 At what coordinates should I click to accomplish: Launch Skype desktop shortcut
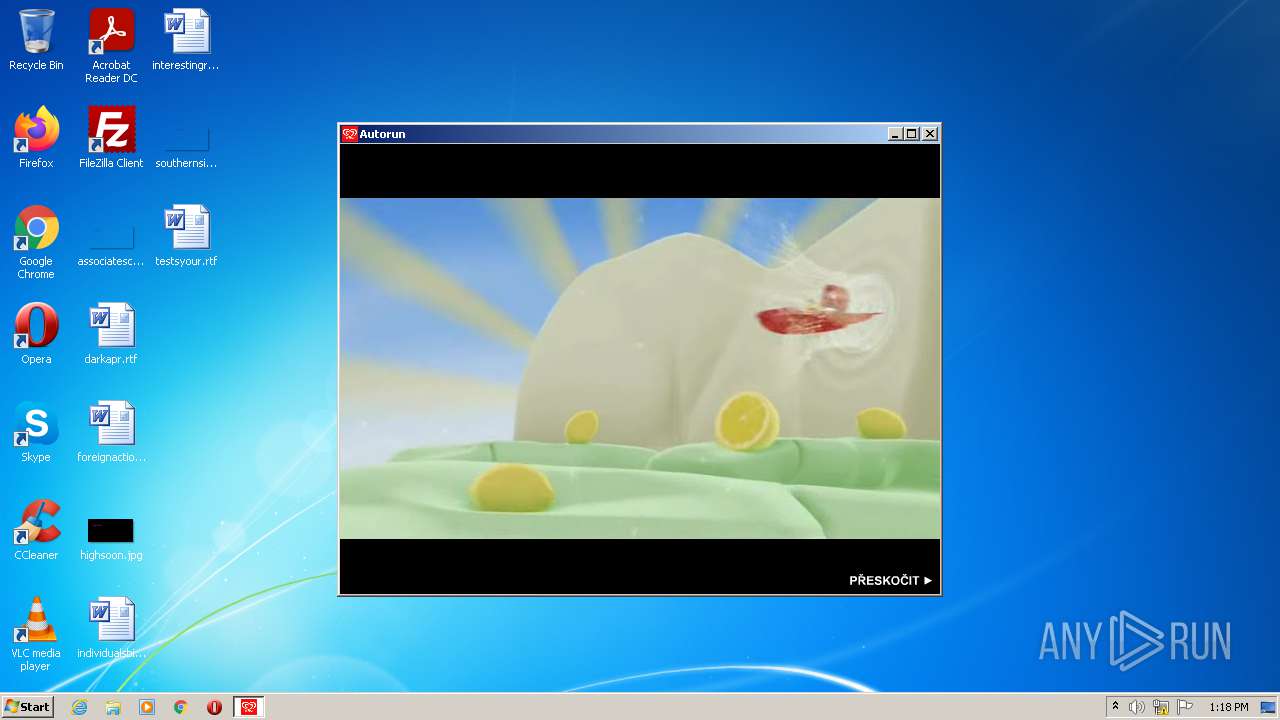(36, 432)
